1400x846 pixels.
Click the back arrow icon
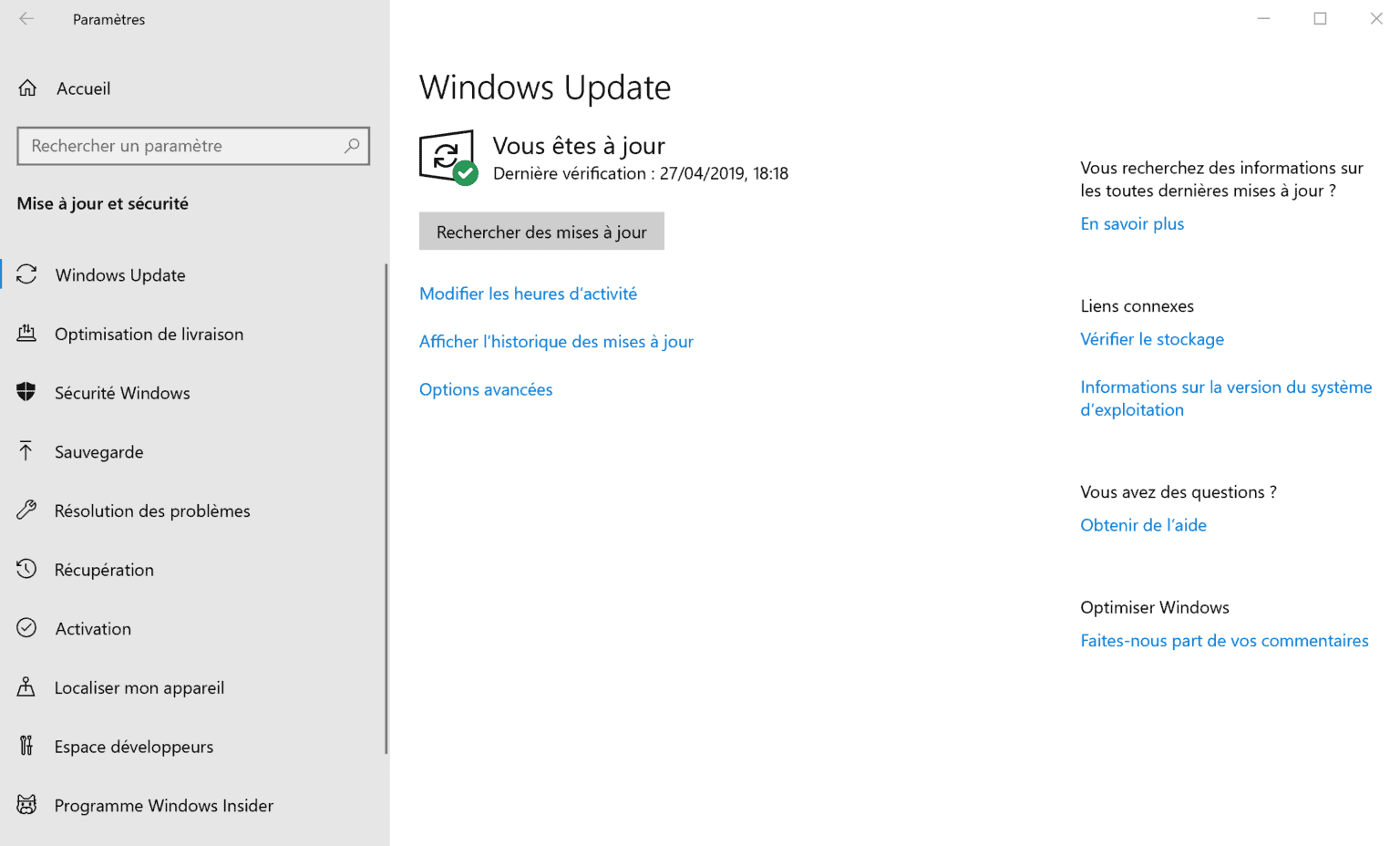coord(26,18)
